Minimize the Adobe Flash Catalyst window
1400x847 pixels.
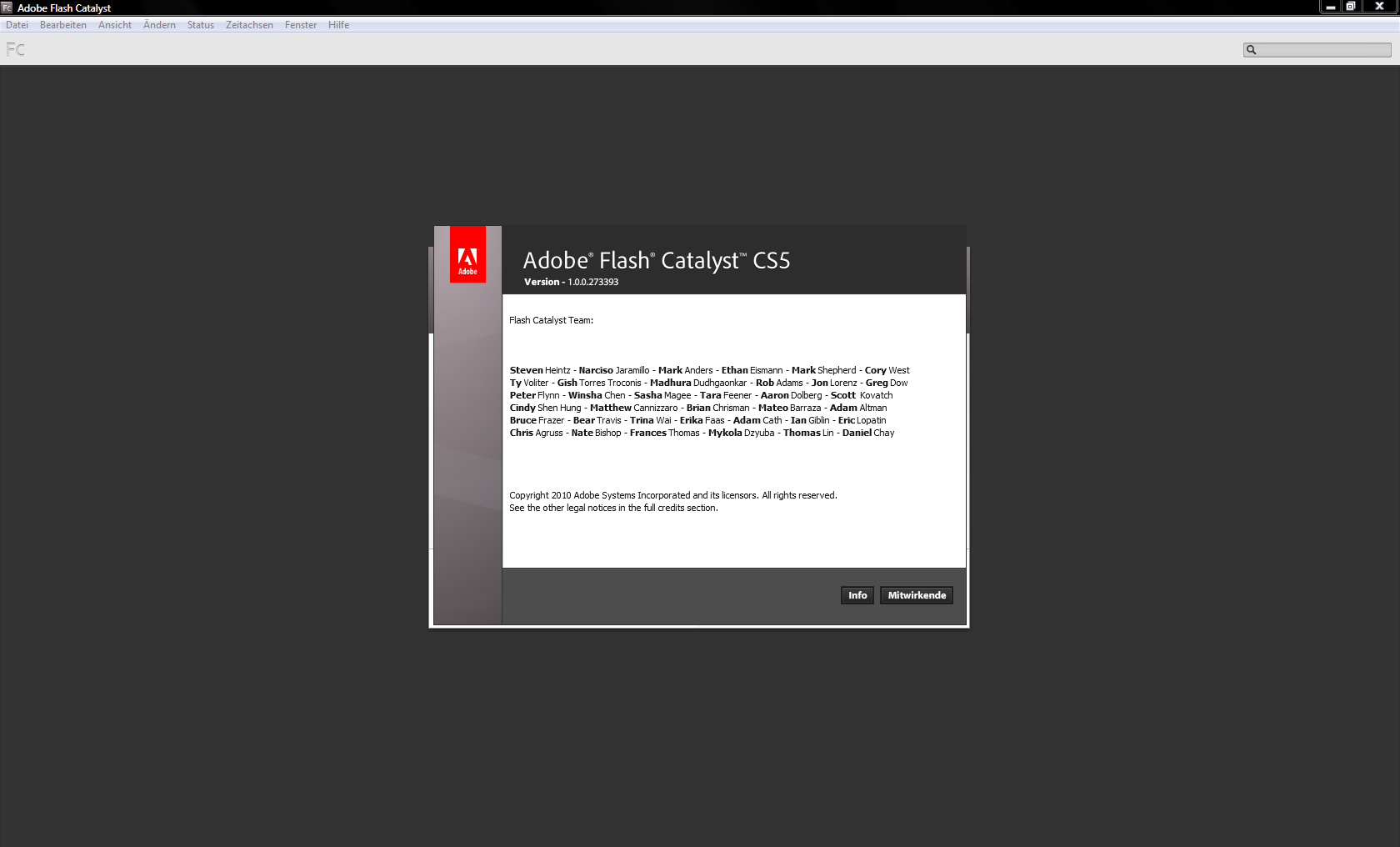[1331, 7]
